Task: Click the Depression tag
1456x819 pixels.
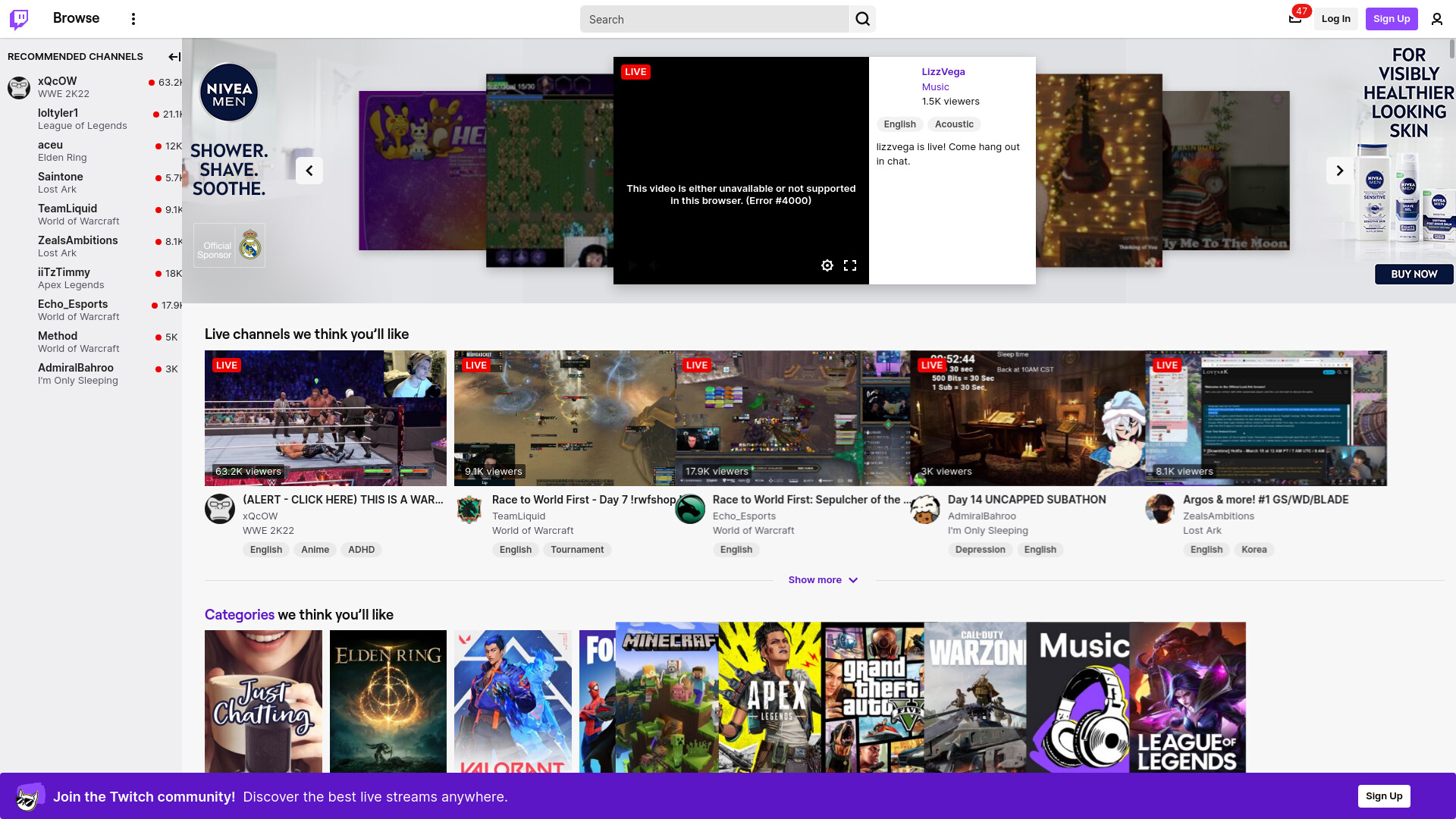Action: (980, 550)
